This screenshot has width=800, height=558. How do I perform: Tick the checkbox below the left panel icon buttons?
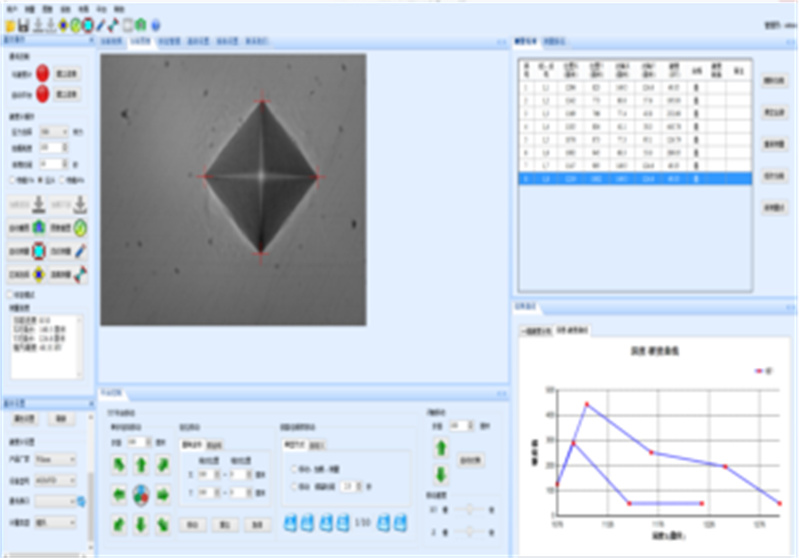[x=10, y=294]
